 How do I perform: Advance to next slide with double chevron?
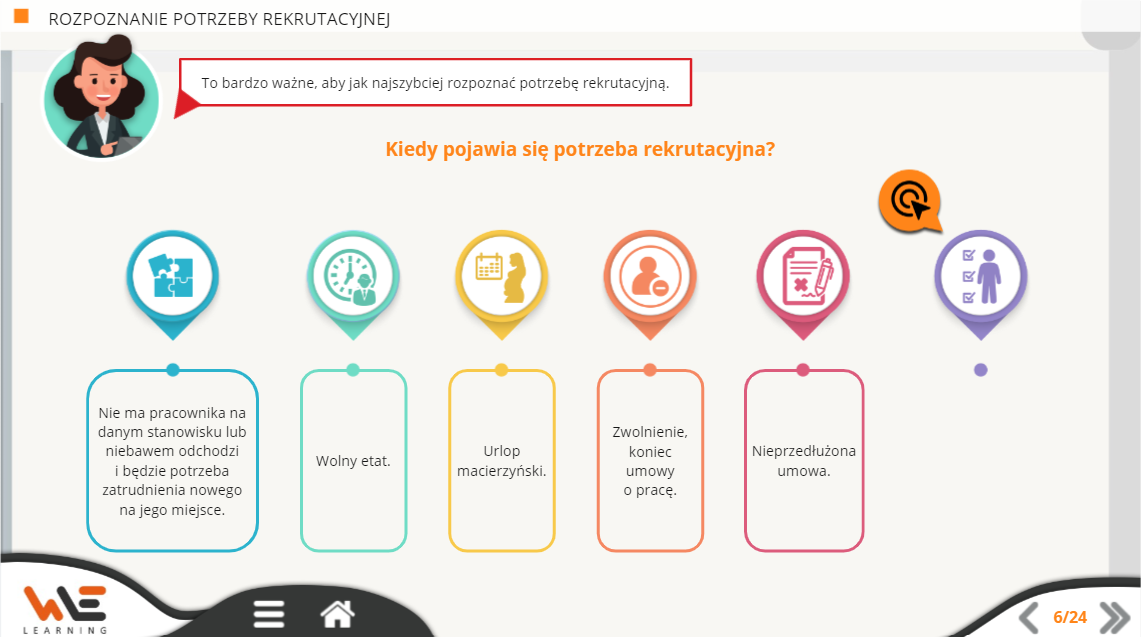[x=1114, y=617]
